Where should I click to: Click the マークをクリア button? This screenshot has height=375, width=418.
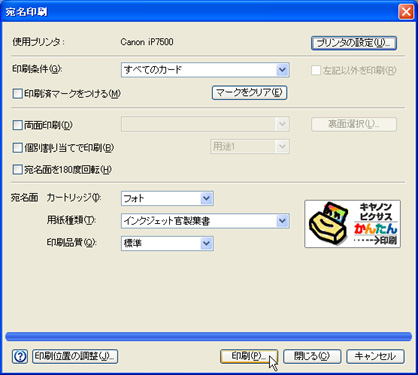(249, 93)
